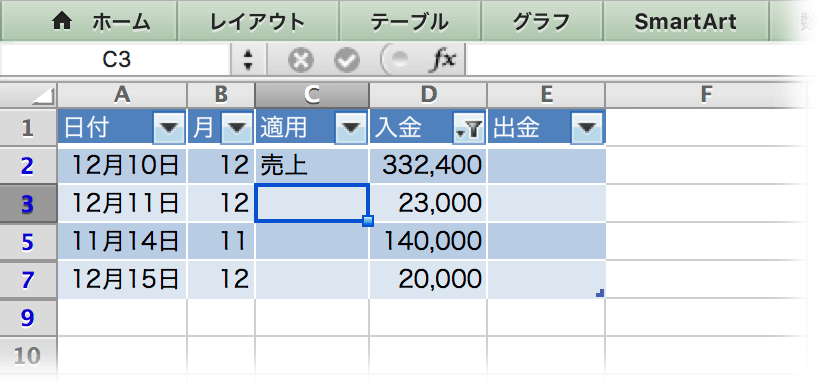823x391 pixels.
Task: Select column E header
Action: pyautogui.click(x=546, y=95)
